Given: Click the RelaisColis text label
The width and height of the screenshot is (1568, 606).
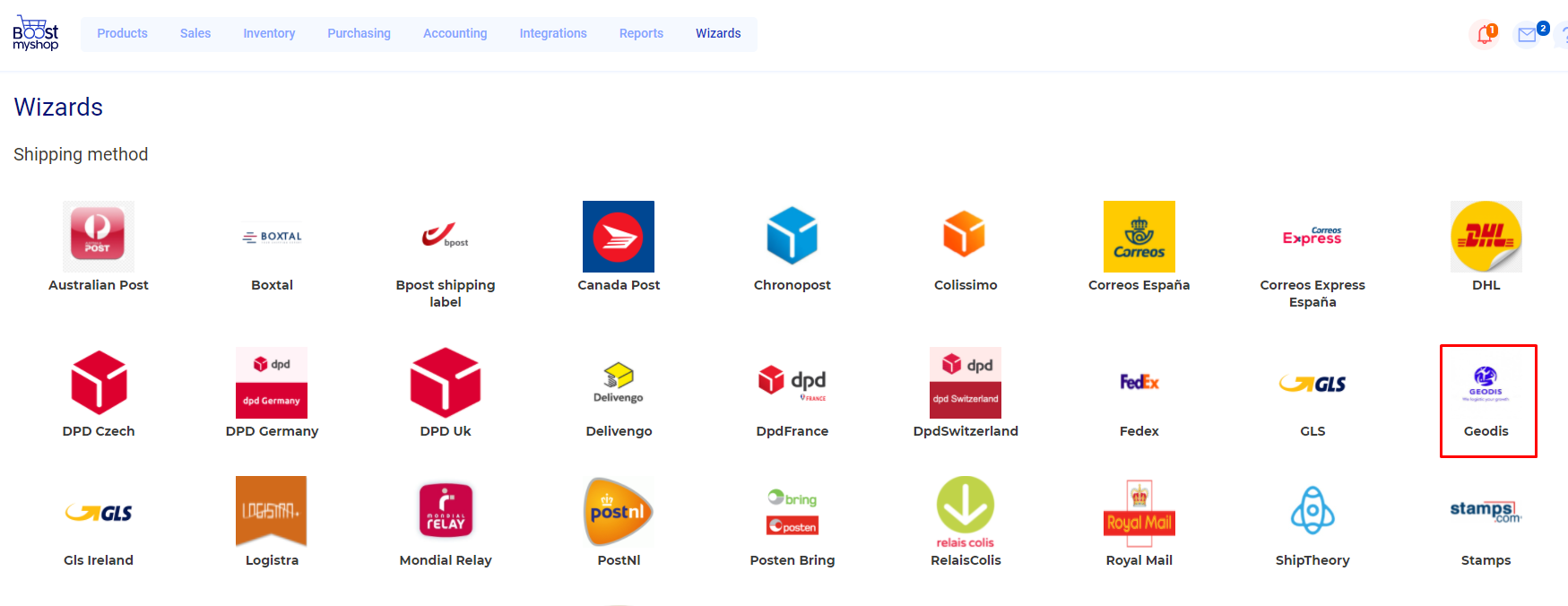Looking at the screenshot, I should [966, 560].
